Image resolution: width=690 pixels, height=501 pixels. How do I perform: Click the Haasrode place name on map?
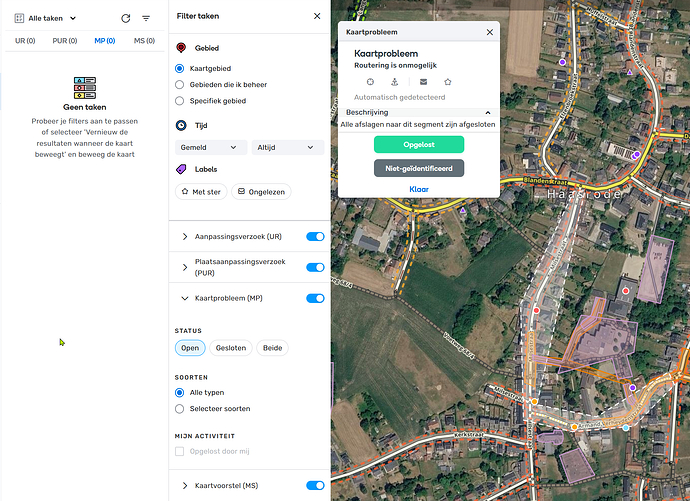584,194
